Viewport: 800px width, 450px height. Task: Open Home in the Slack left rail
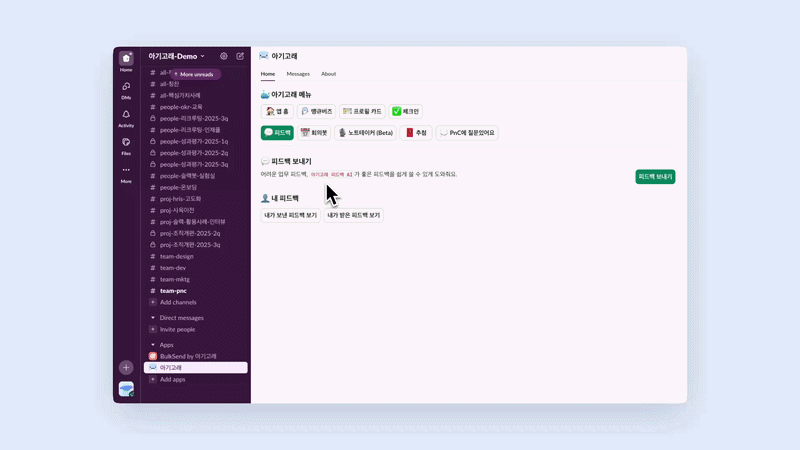click(x=126, y=62)
